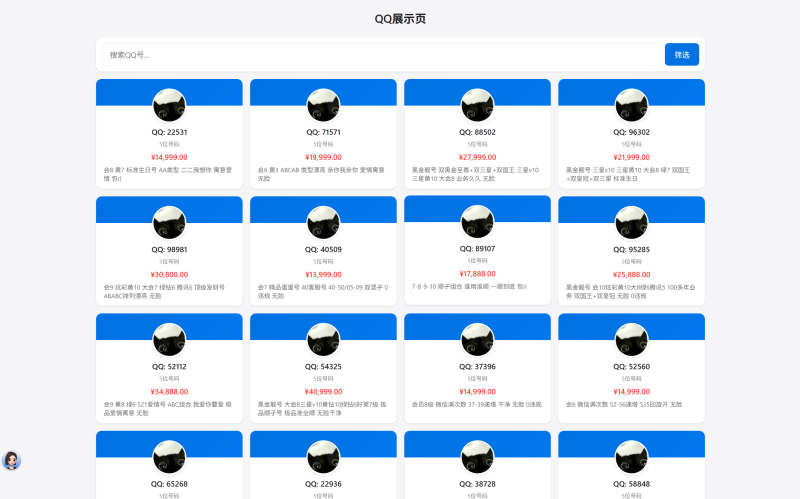Click the ¥14,999.00 price under QQ 22531
Image resolution: width=800 pixels, height=499 pixels.
pos(169,157)
